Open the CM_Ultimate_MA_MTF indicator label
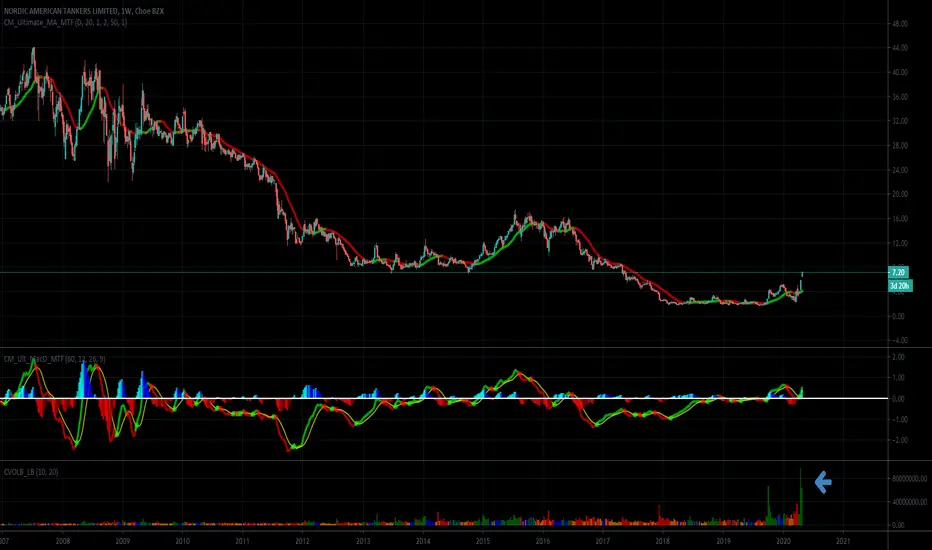Image resolution: width=932 pixels, height=550 pixels. [65, 22]
